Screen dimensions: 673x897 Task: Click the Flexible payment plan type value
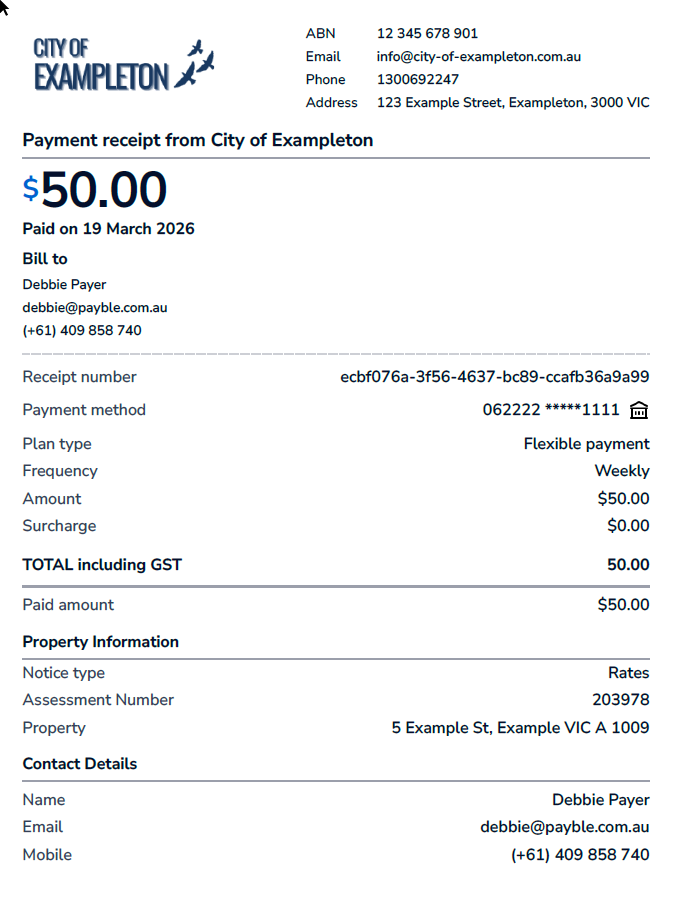tap(586, 444)
